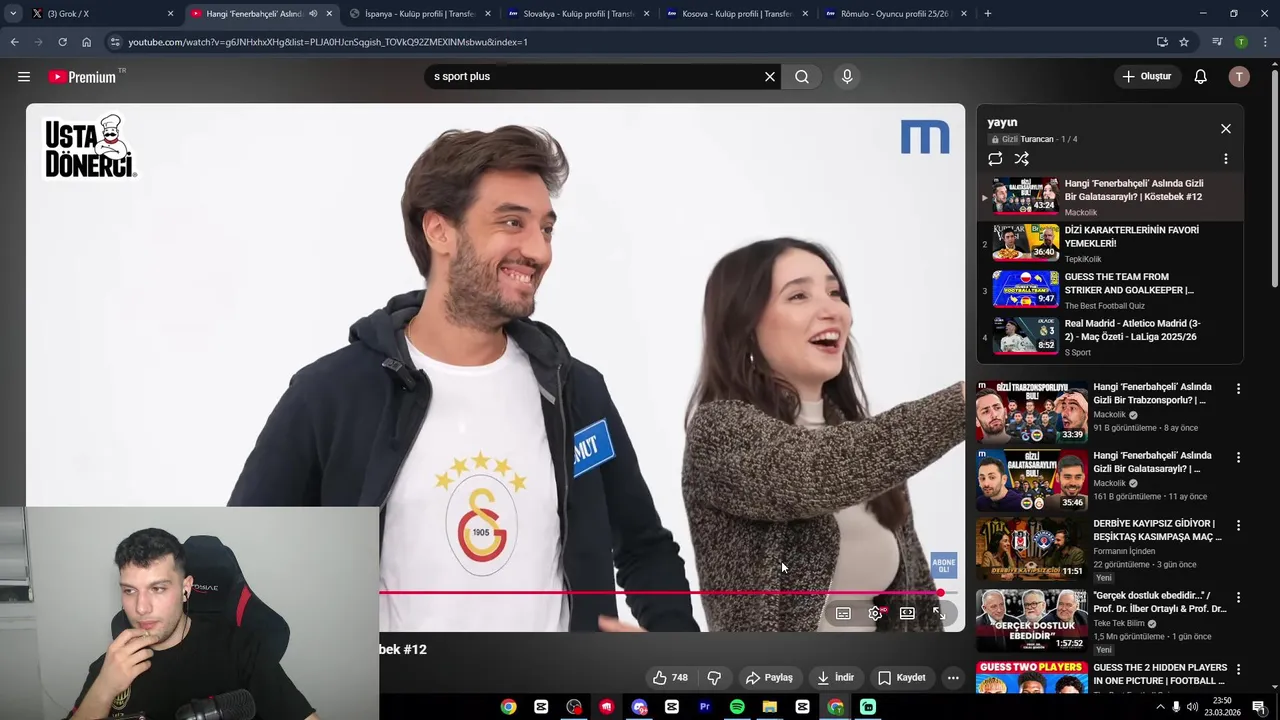
Task: Mute the playing YouTube tab audio icon
Action: coord(313,14)
